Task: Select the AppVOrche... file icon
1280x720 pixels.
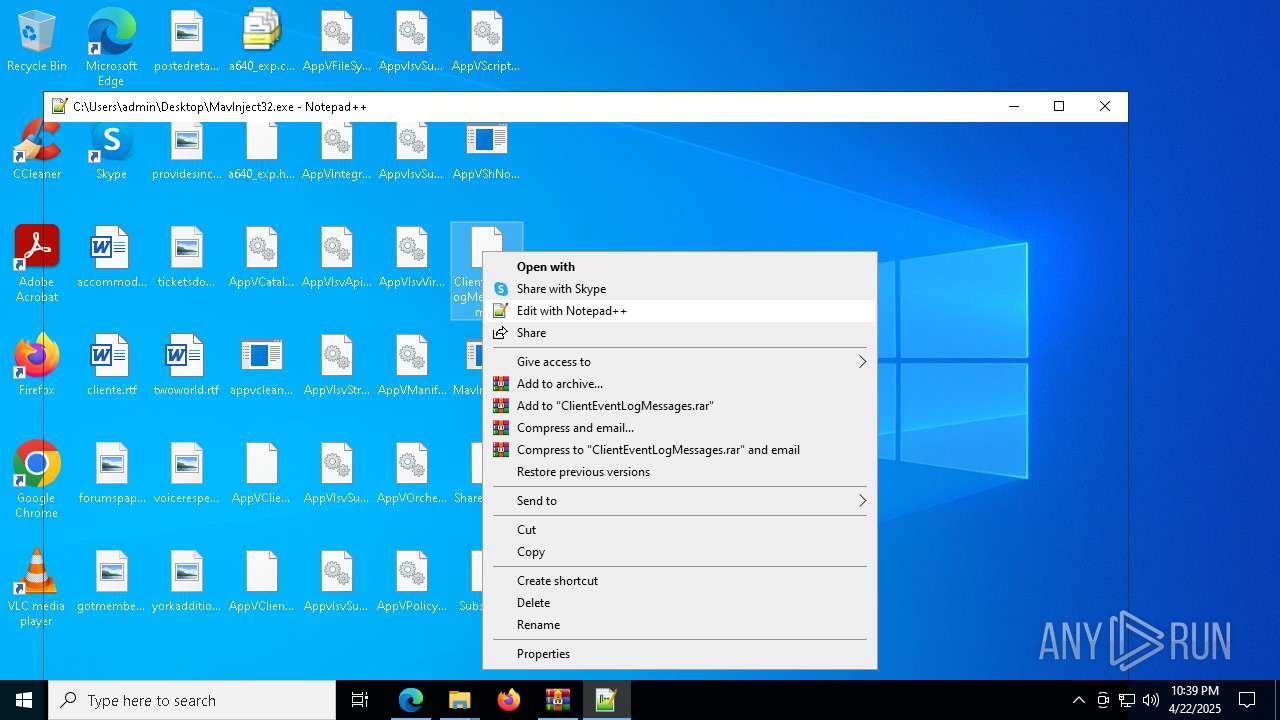Action: point(412,474)
